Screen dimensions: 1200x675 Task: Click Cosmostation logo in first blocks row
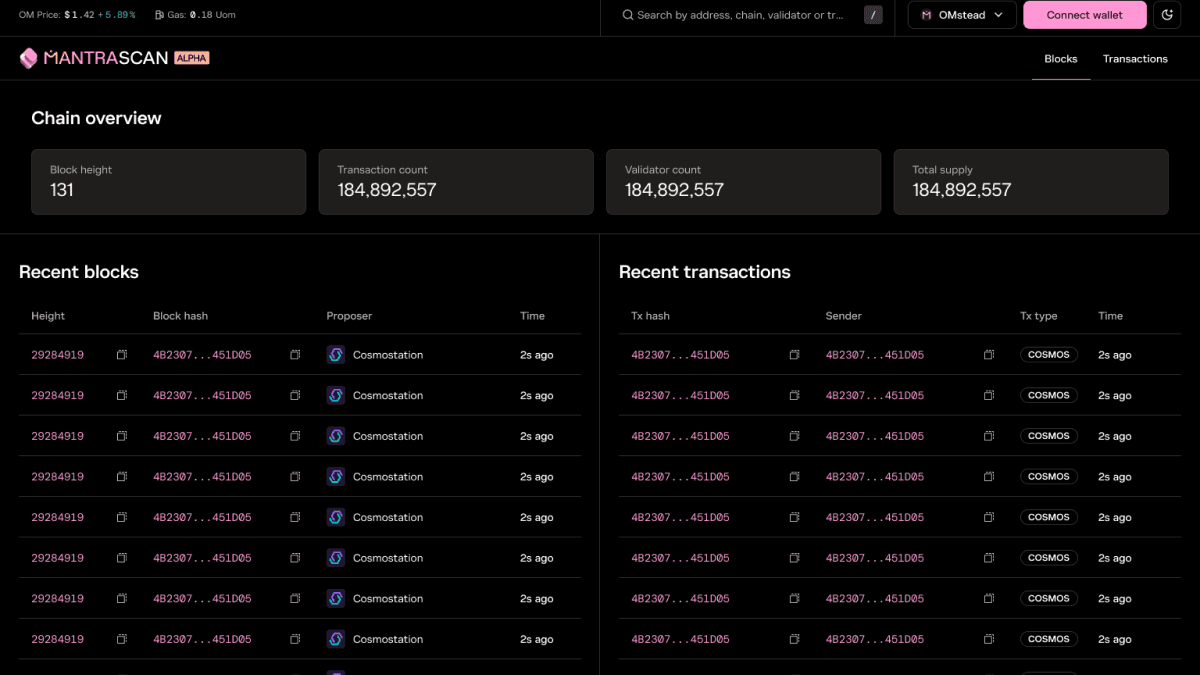336,355
